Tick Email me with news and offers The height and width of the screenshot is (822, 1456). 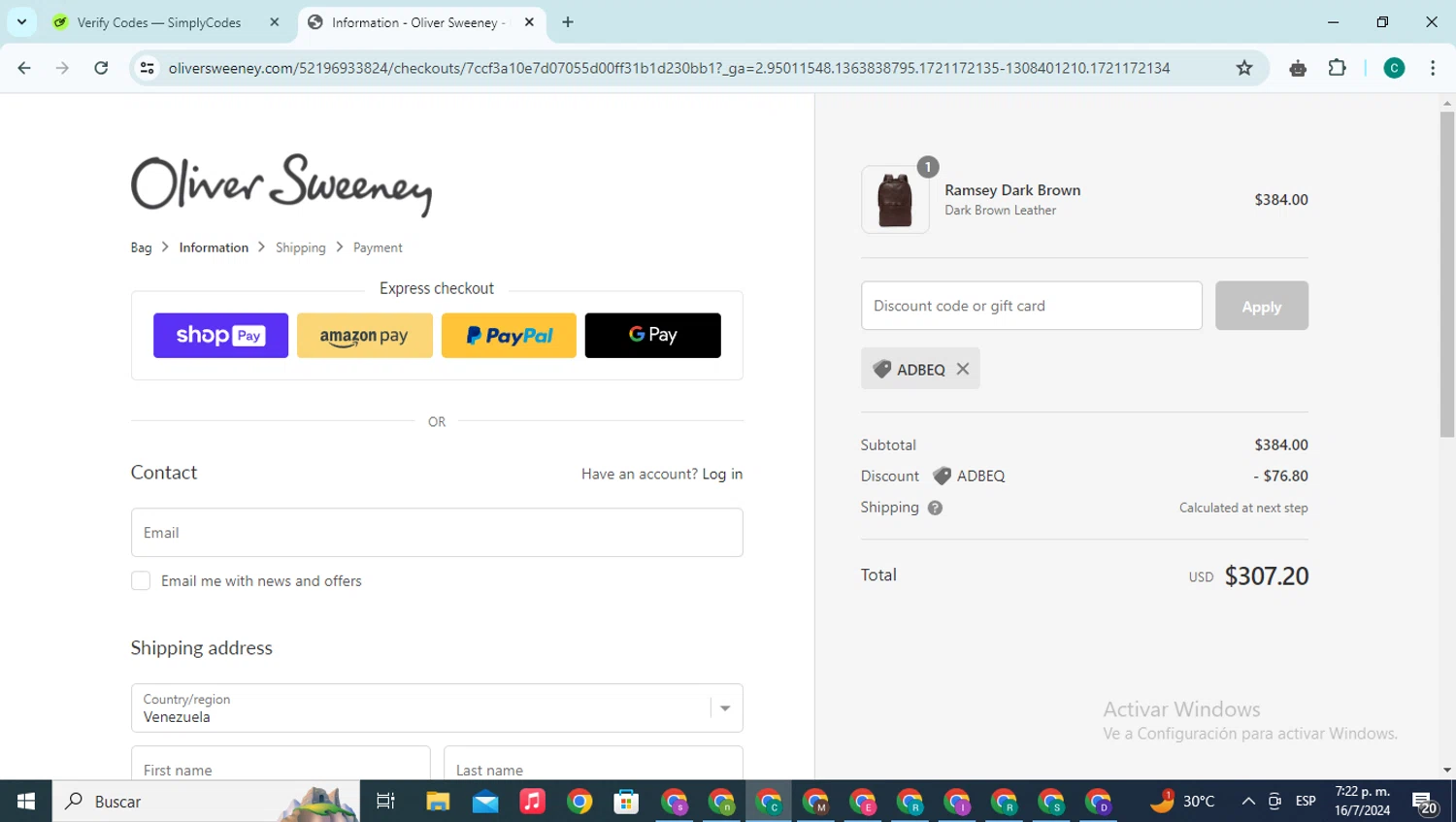pos(141,580)
